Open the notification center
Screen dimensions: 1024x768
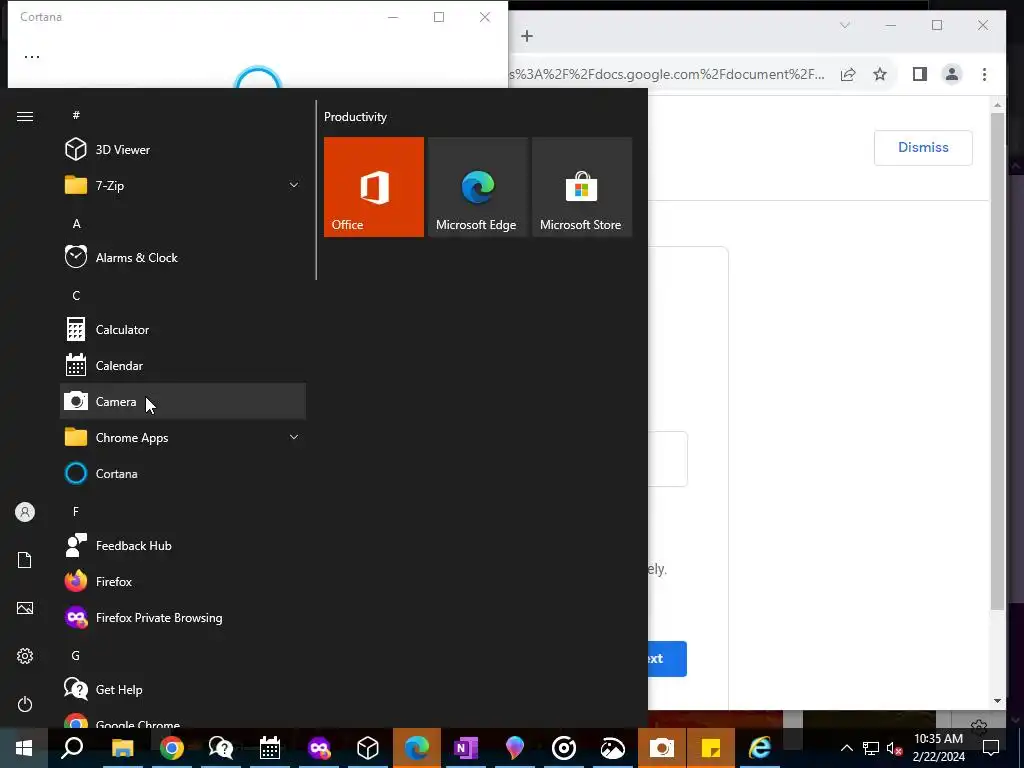point(991,748)
